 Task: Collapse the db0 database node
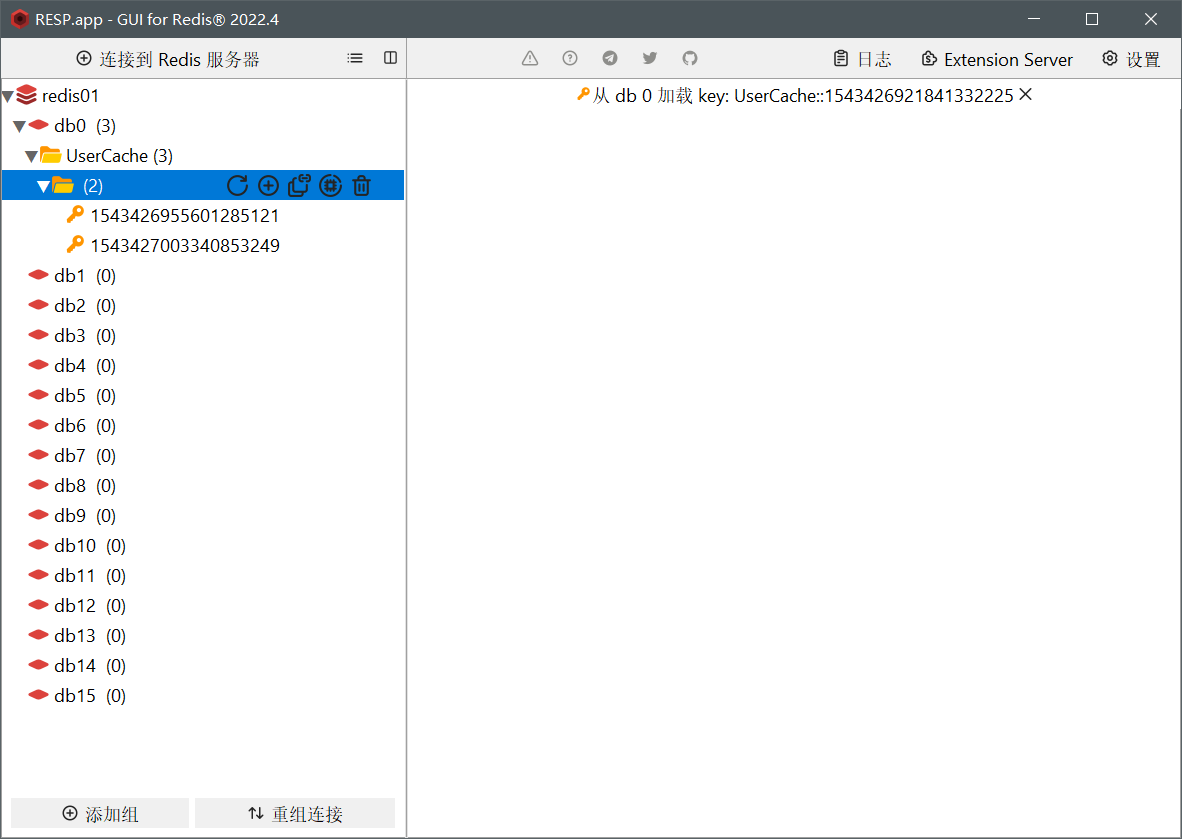[x=20, y=127]
